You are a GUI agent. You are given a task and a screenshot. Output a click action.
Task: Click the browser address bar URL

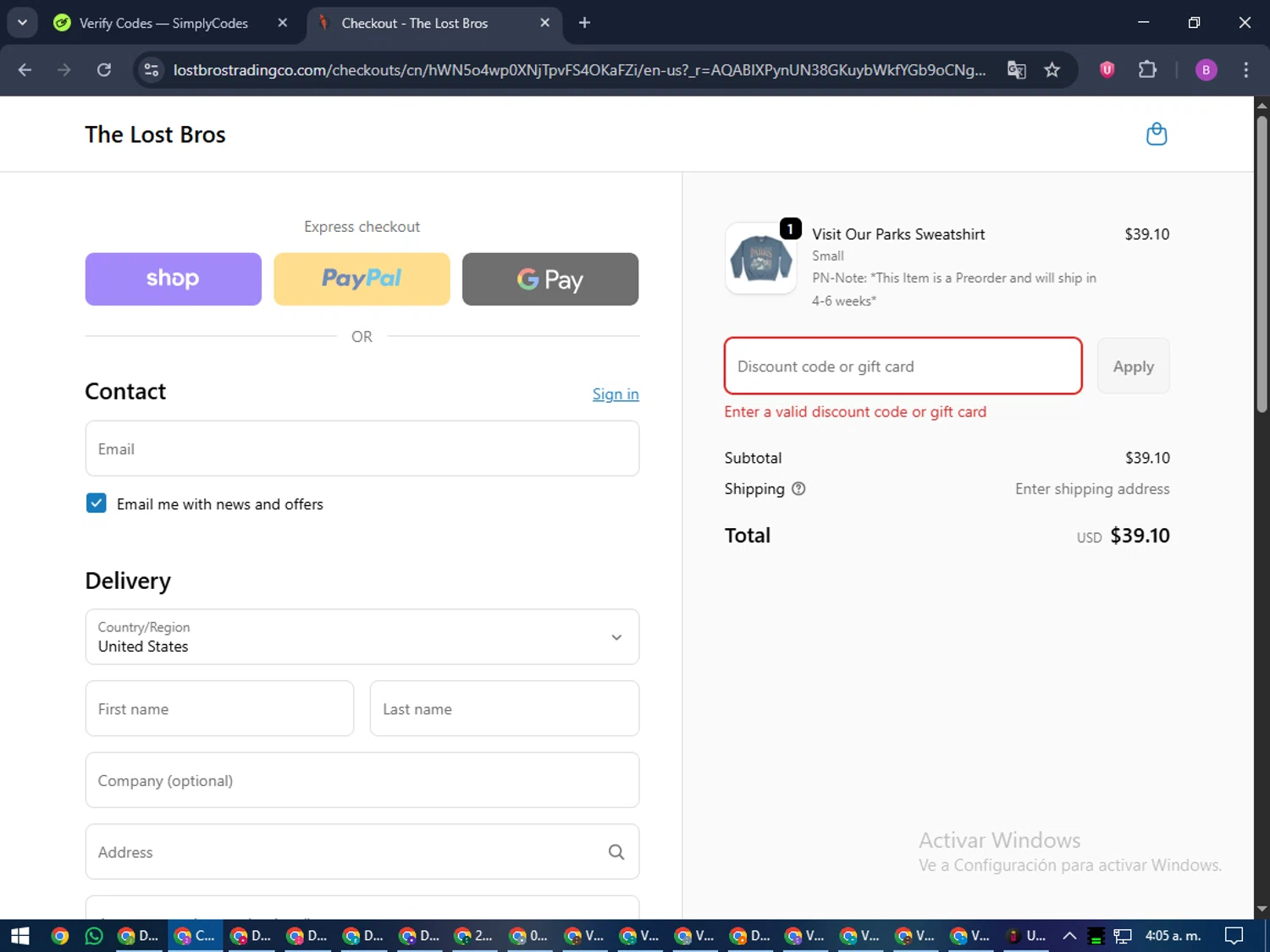click(x=579, y=69)
